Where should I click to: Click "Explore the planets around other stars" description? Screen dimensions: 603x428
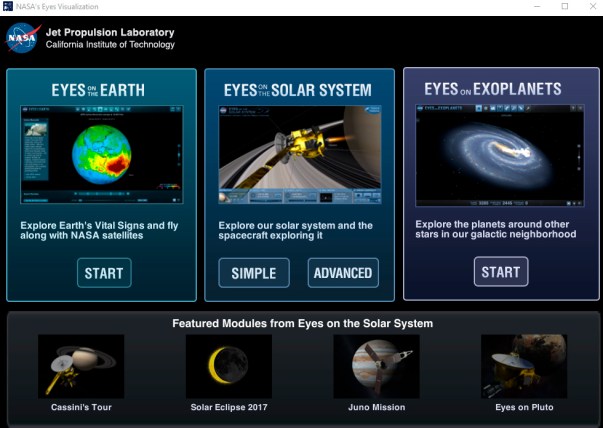tap(496, 229)
